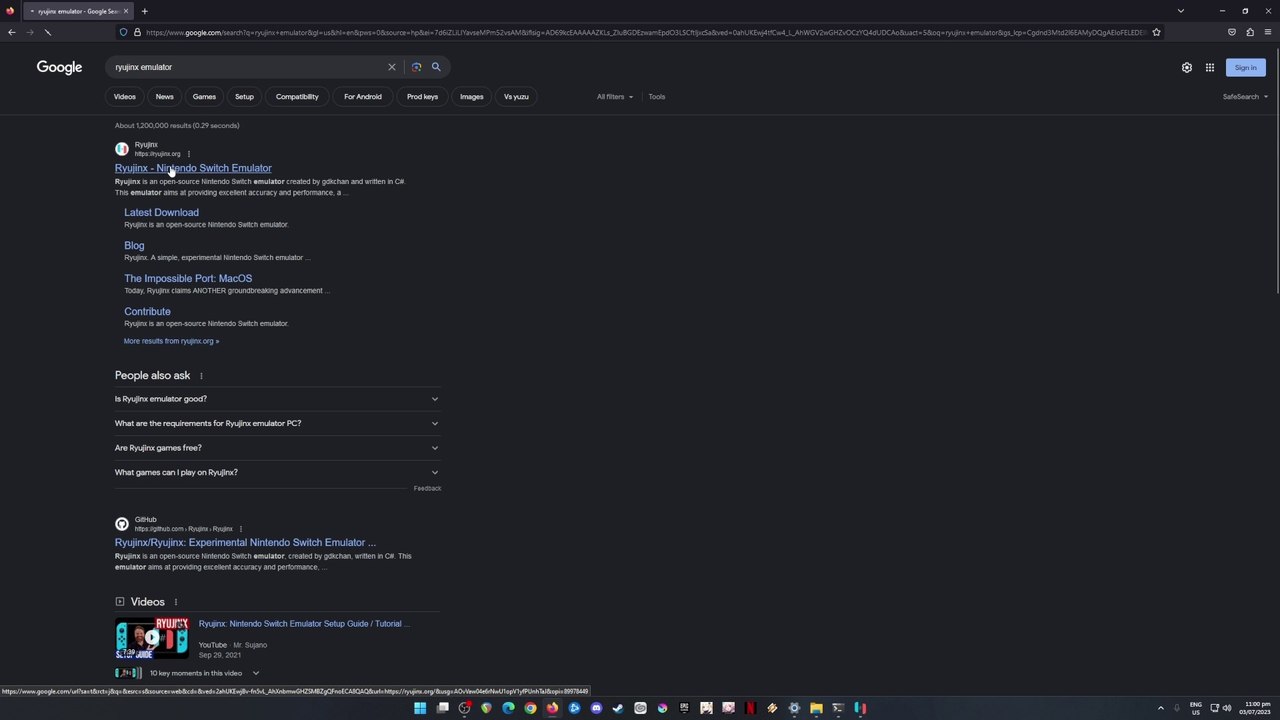
Task: Launch Google Chrome from the taskbar
Action: coord(530,708)
